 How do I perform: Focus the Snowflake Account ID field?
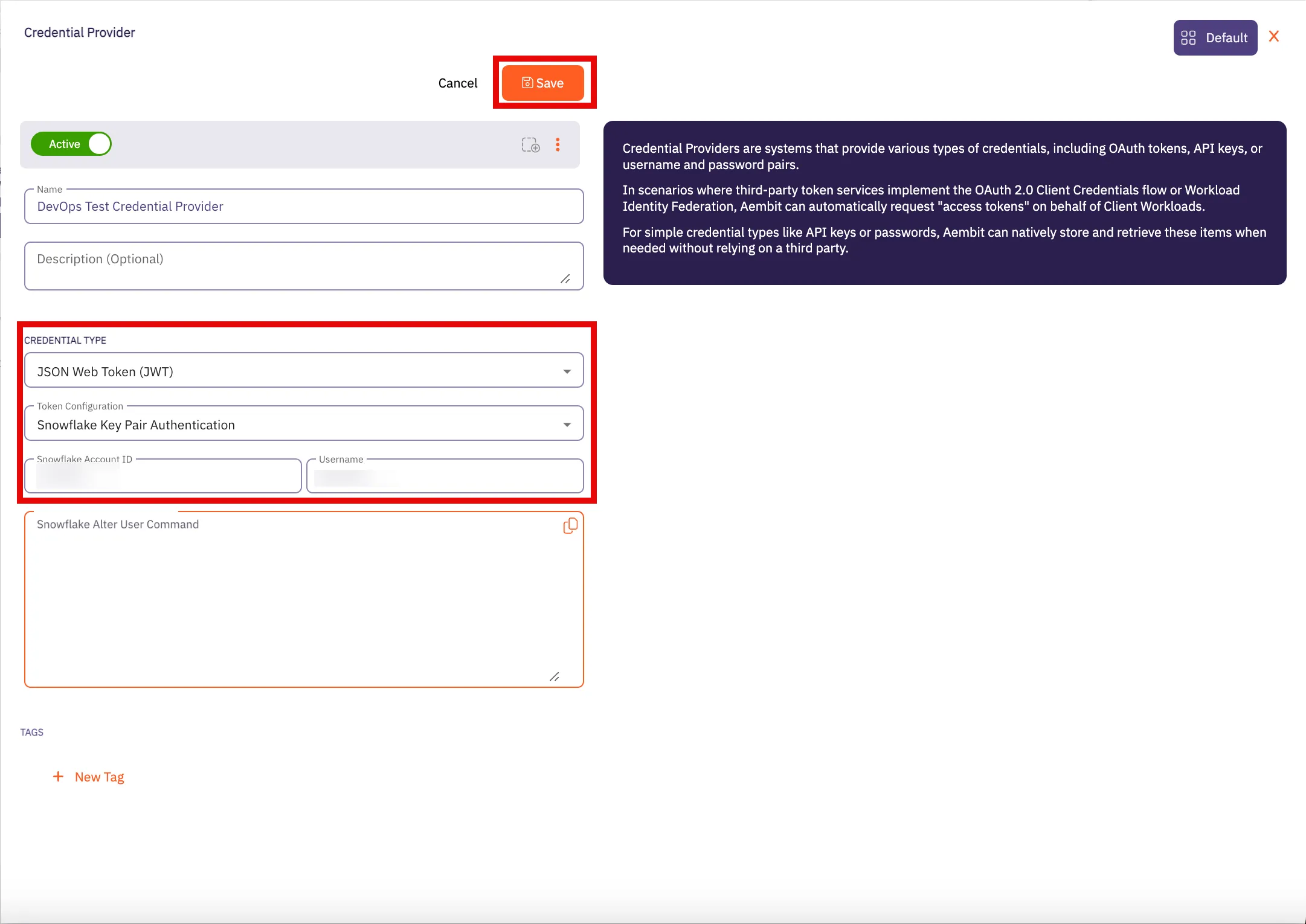(163, 477)
